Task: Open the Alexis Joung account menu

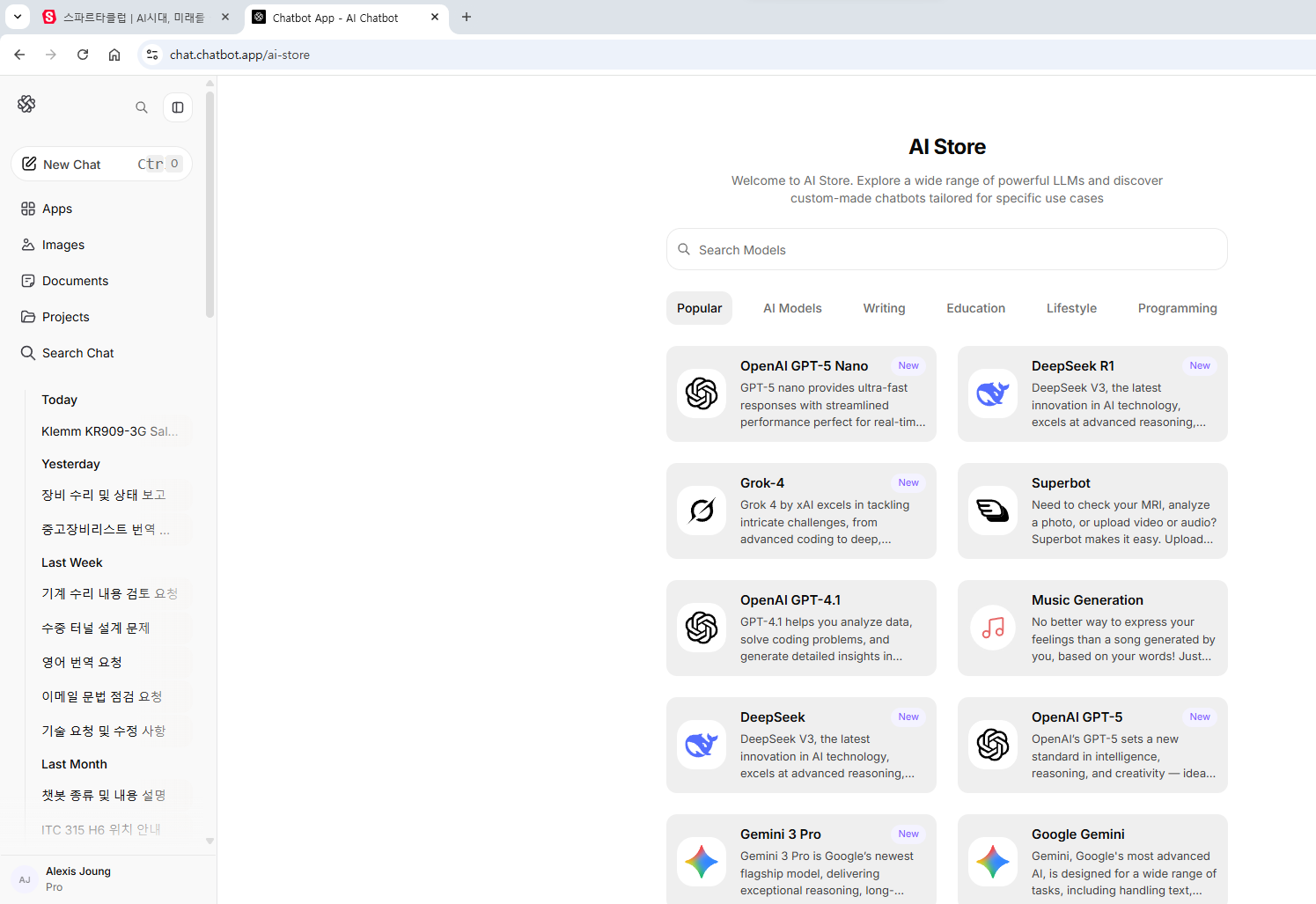Action: 107,878
